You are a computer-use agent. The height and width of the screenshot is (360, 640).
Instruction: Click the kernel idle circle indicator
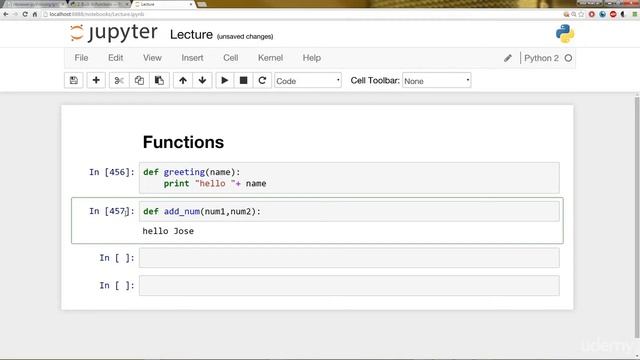tap(568, 58)
